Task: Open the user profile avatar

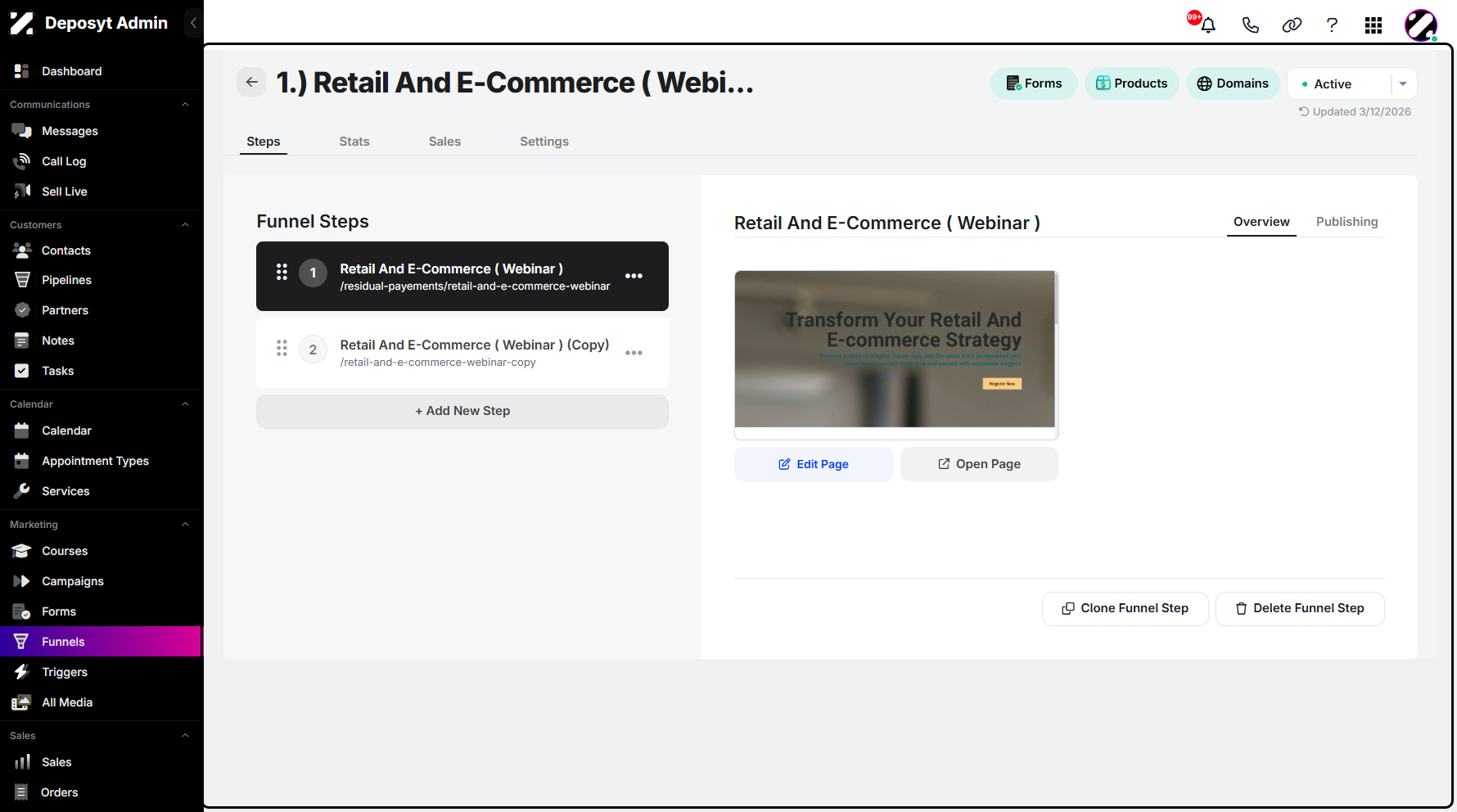Action: (1421, 25)
